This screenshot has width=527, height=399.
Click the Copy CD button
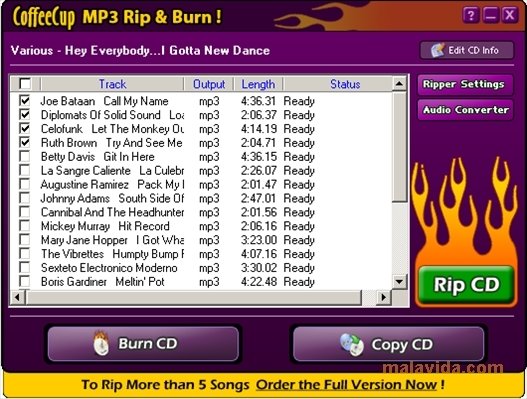[389, 344]
